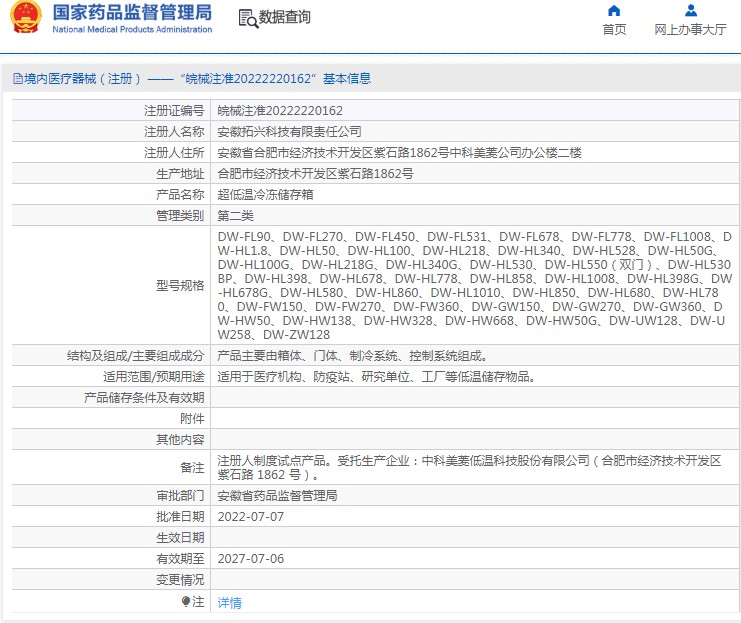The width and height of the screenshot is (741, 623).
Task: Select the 注册人制度试点产品 remarks text
Action: (469, 467)
